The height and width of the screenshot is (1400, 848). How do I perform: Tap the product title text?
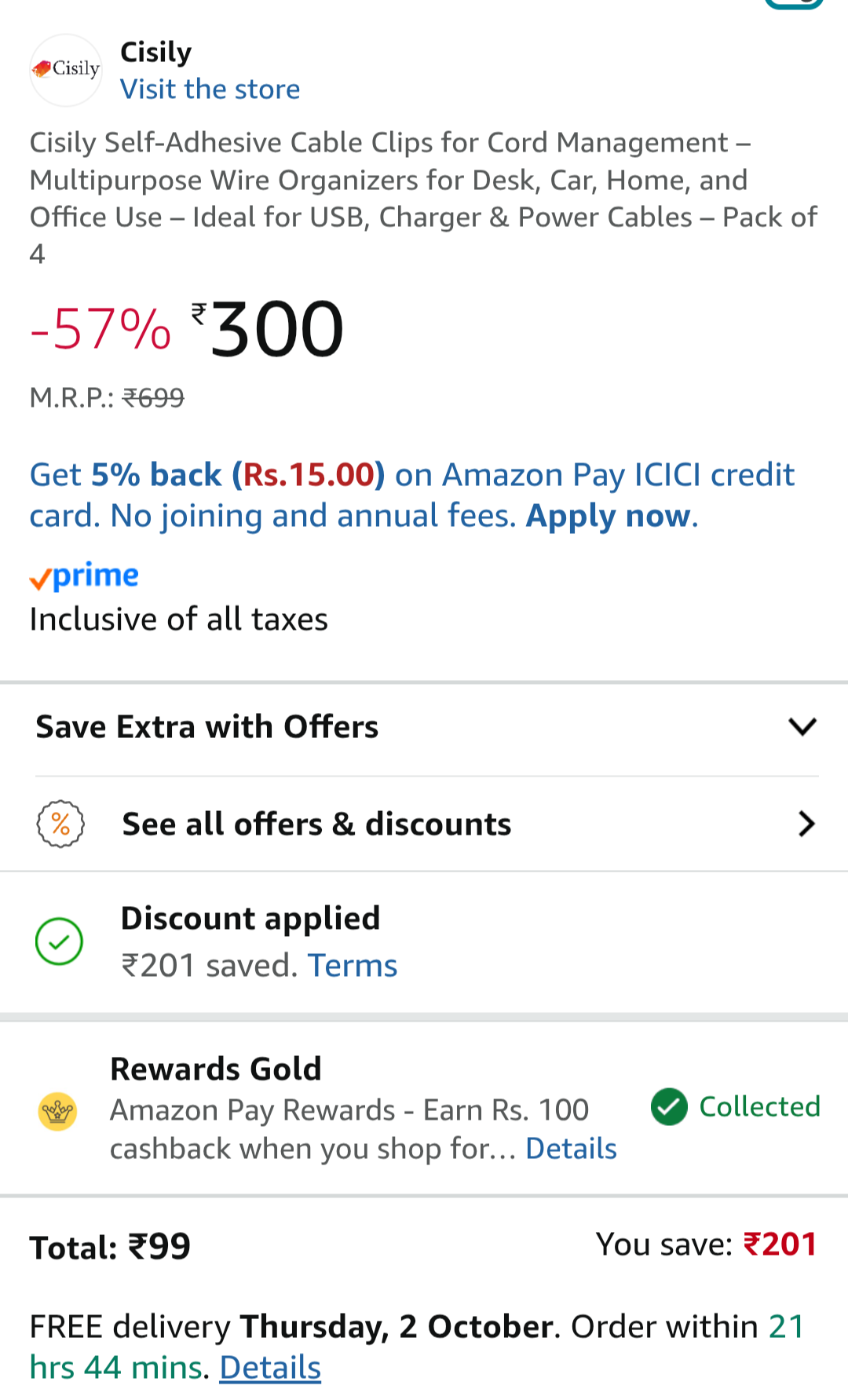click(x=424, y=198)
